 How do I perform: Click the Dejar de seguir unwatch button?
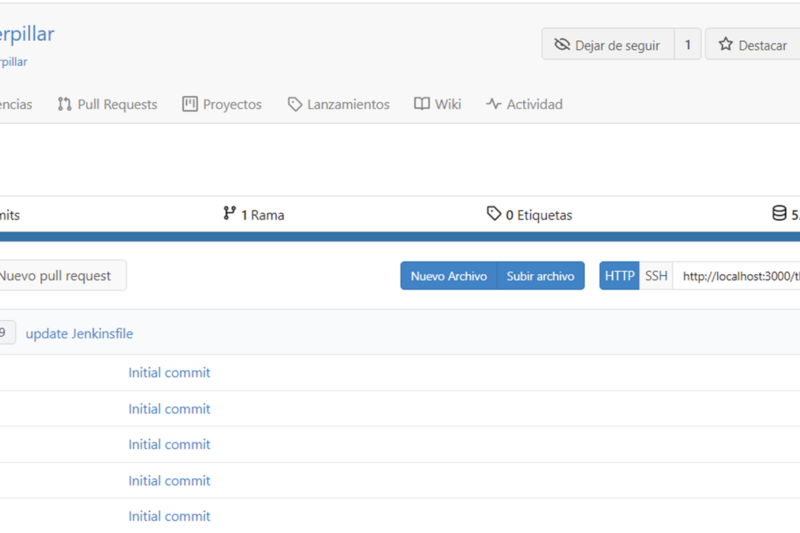[608, 45]
